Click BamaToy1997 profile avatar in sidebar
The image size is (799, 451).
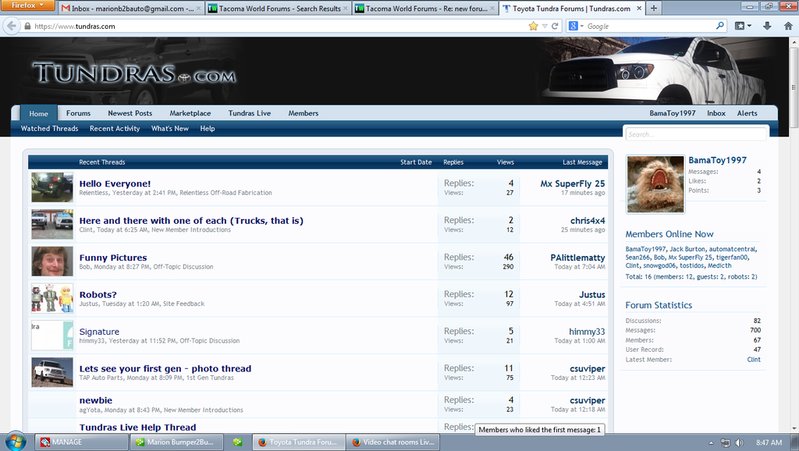pos(655,184)
